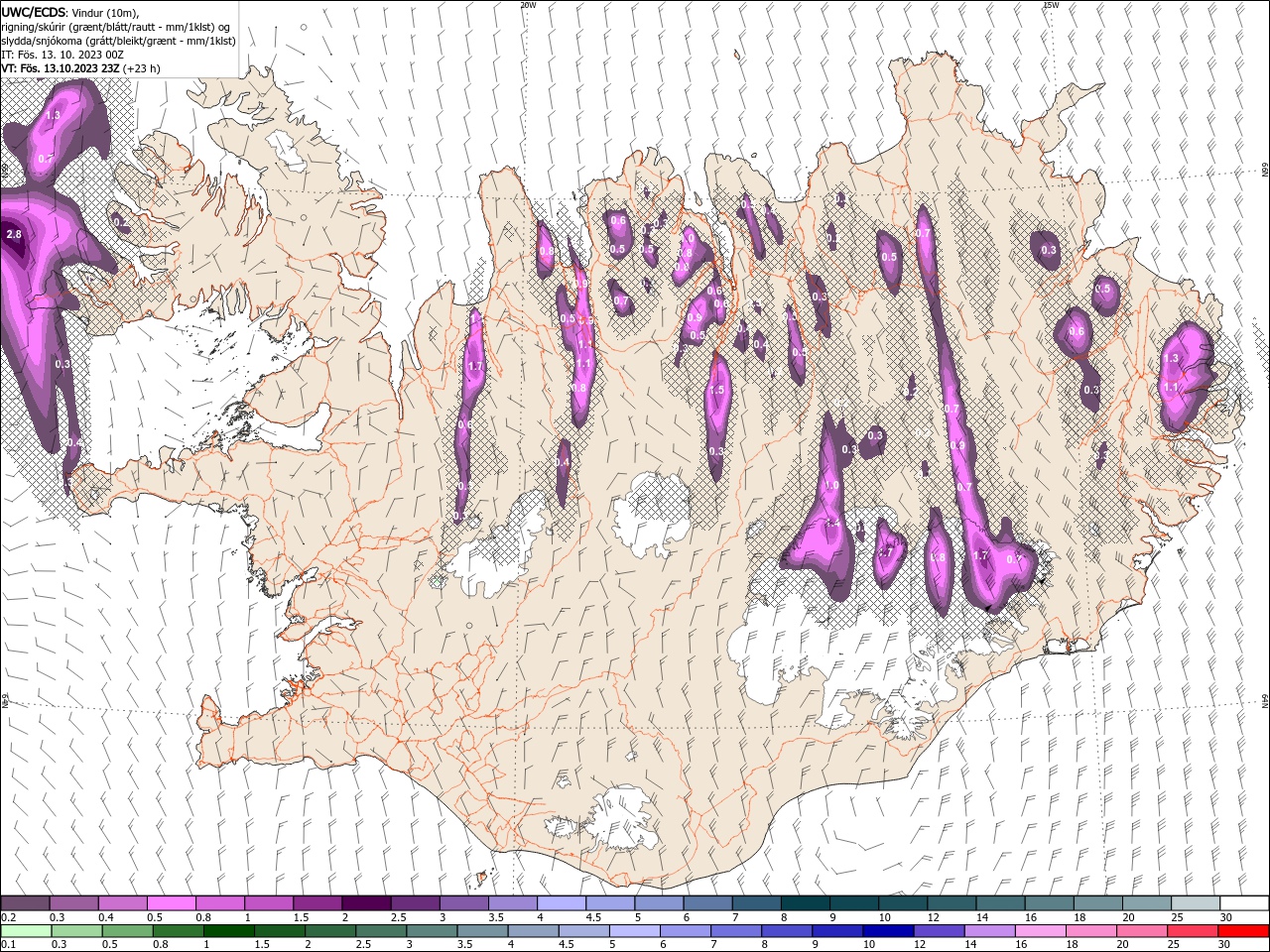Select the upper legend swatch between 0.3 and 0.4
This screenshot has width=1270, height=952.
pyautogui.click(x=73, y=903)
